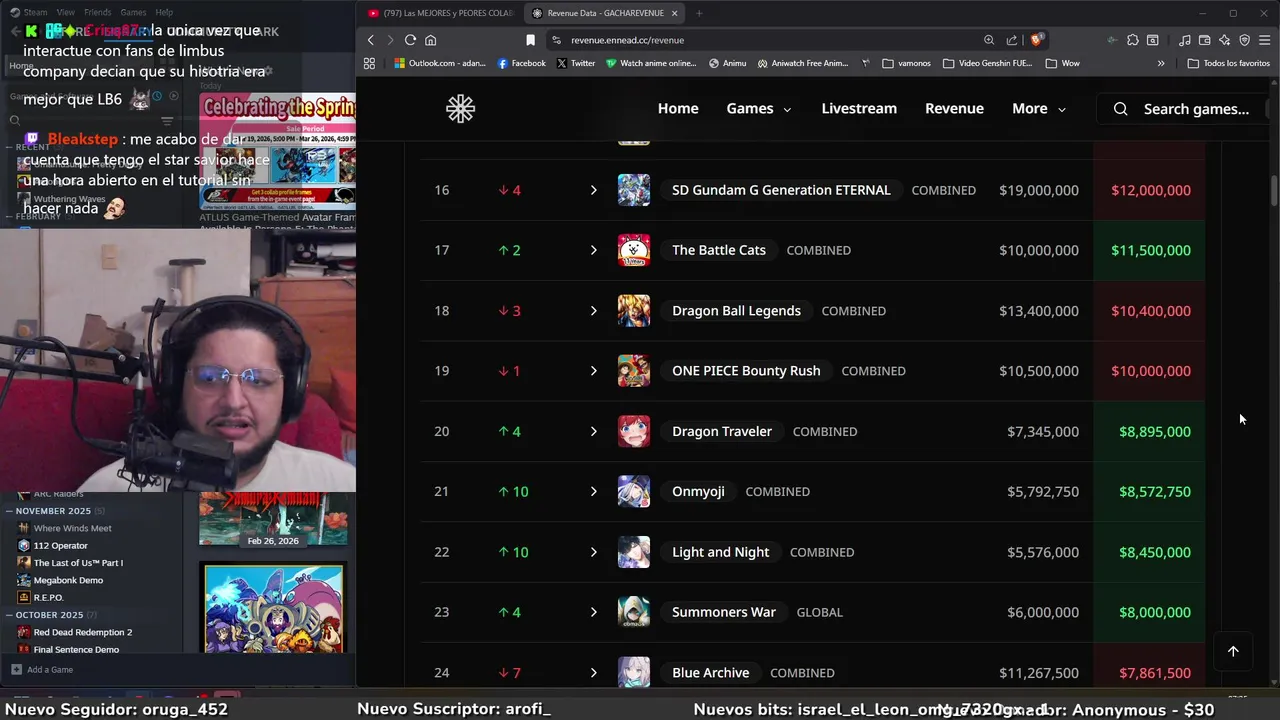This screenshot has height=720, width=1280.
Task: Open the Games dropdown in site nav
Action: pyautogui.click(x=759, y=109)
